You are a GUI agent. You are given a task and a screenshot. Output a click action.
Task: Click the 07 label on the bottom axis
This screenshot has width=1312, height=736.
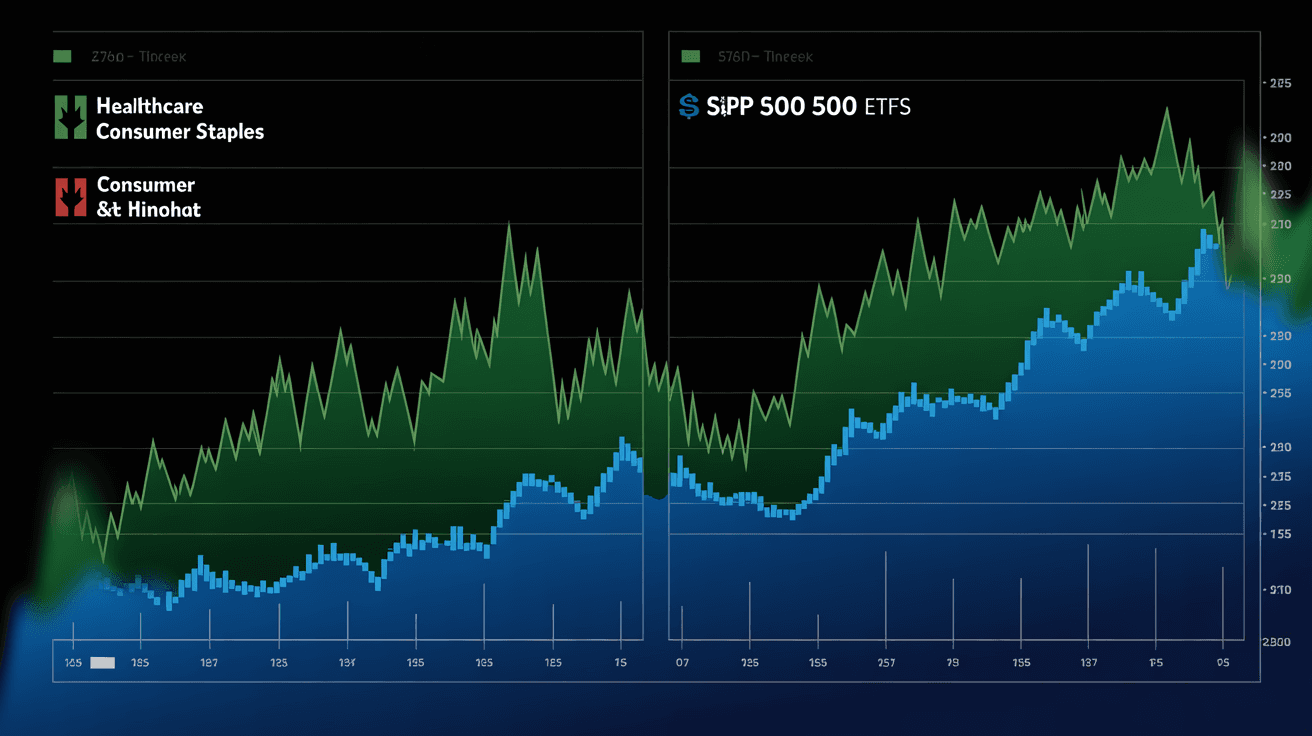(x=683, y=663)
